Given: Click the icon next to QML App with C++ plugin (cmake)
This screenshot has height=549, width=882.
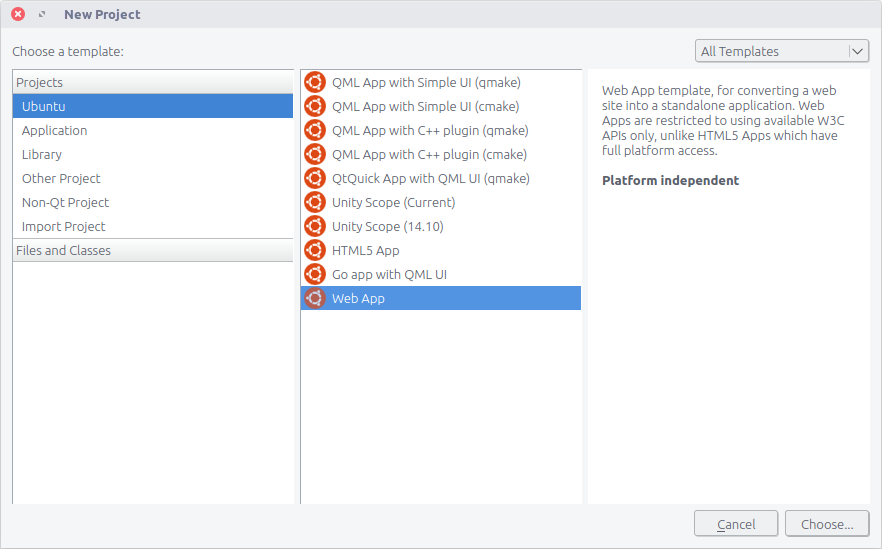Looking at the screenshot, I should pyautogui.click(x=315, y=154).
